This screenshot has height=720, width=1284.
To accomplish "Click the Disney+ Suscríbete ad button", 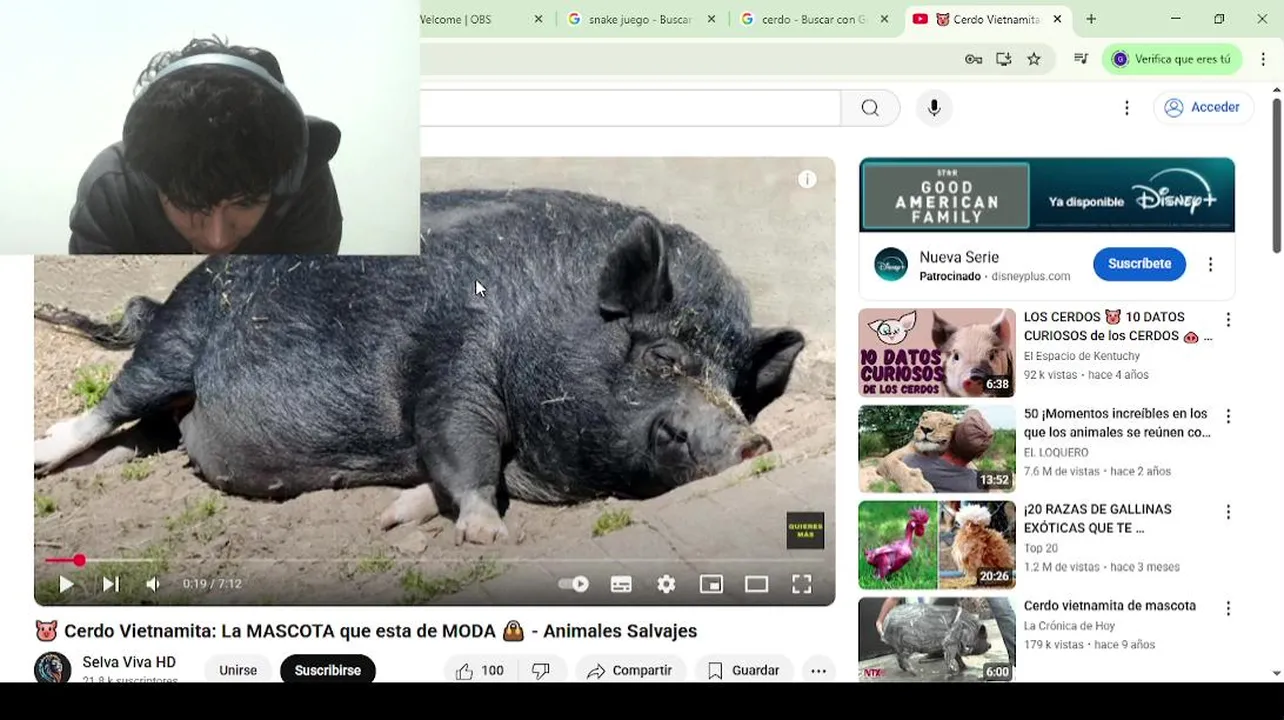I will 1139,264.
